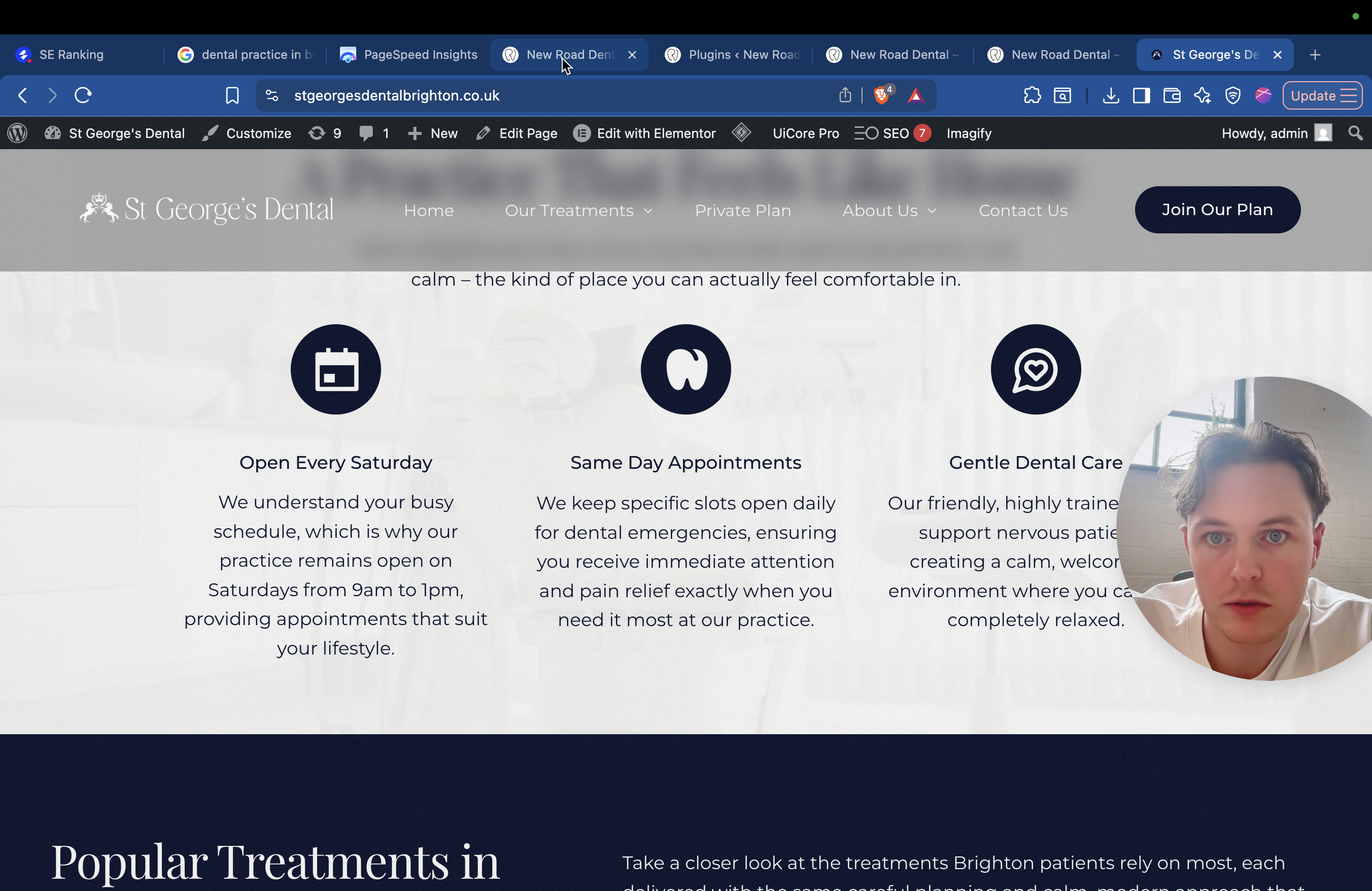Viewport: 1372px width, 891px height.
Task: Click the WordPress logo in admin bar
Action: [18, 133]
